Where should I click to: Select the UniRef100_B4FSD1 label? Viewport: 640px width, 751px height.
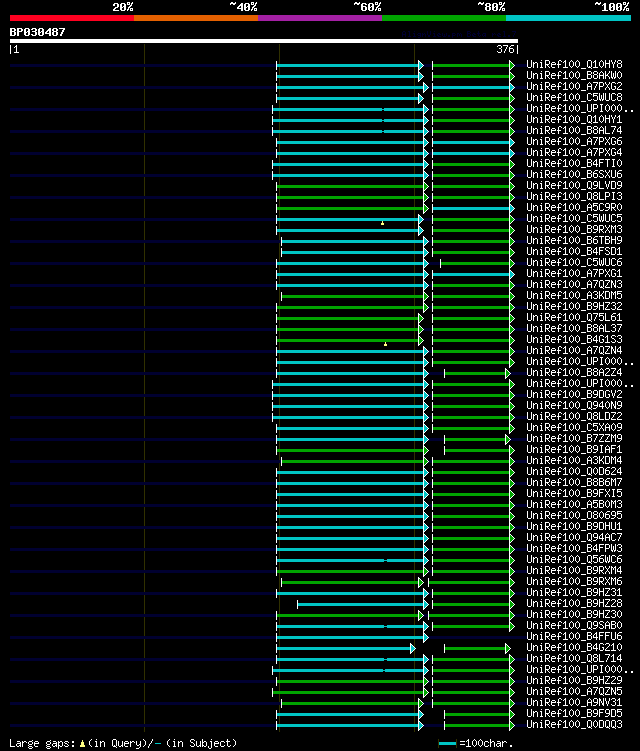coord(574,251)
